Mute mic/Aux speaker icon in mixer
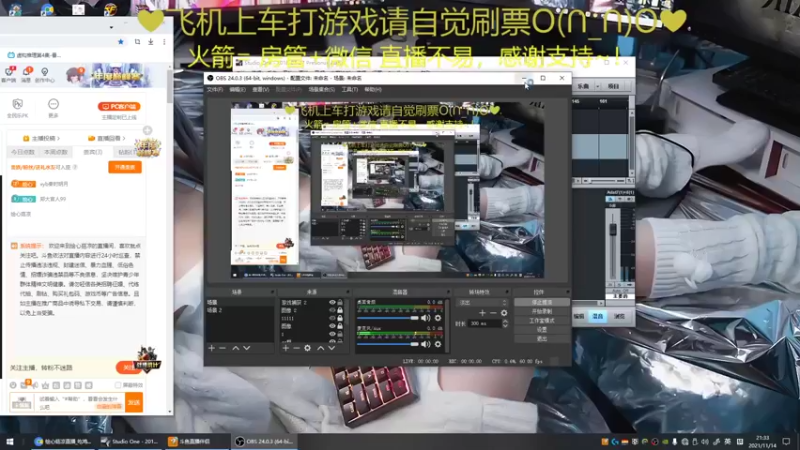Image resolution: width=800 pixels, height=450 pixels. tap(426, 344)
